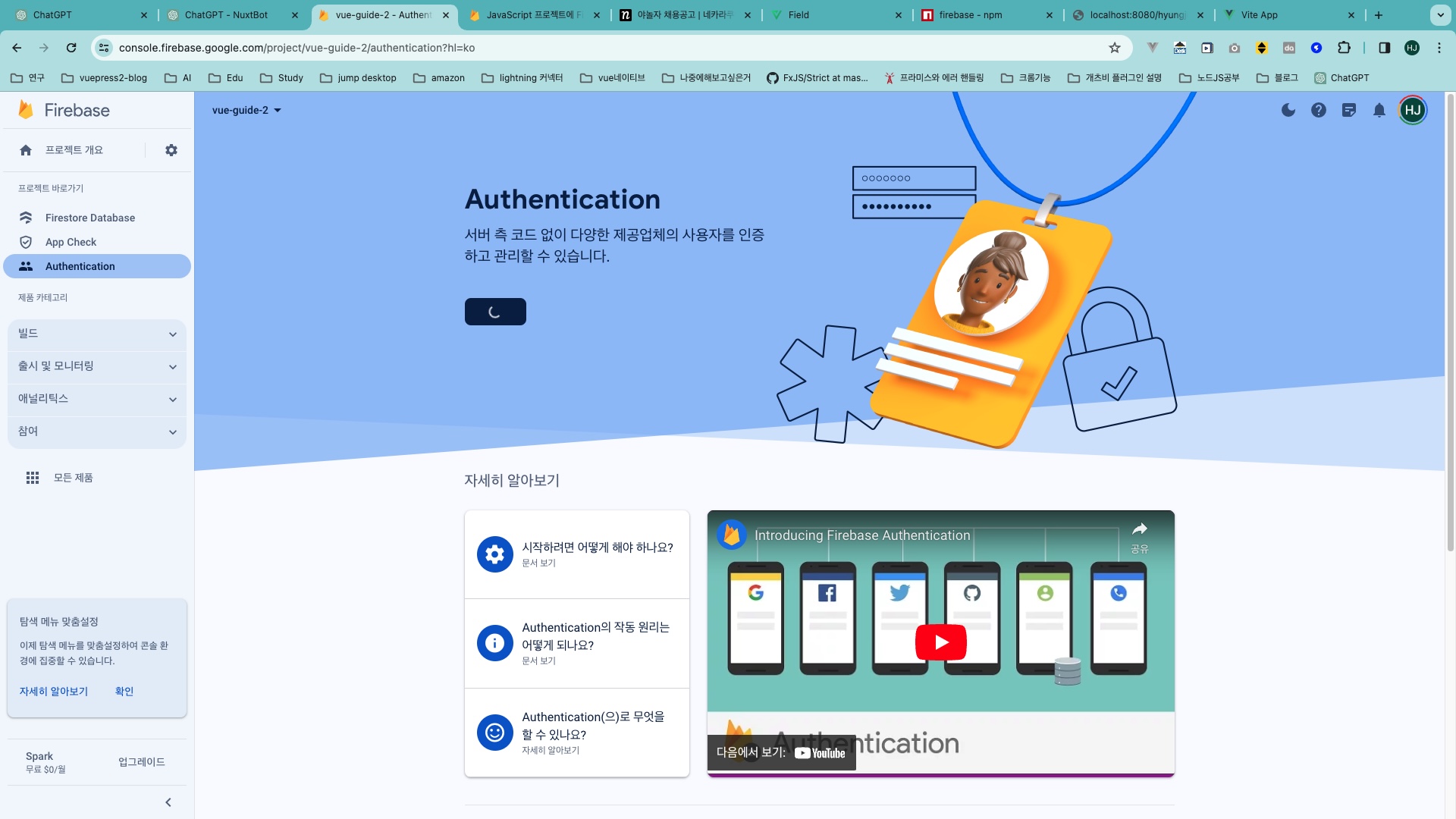Expand the 애널리틱스 category
The height and width of the screenshot is (819, 1456).
97,399
